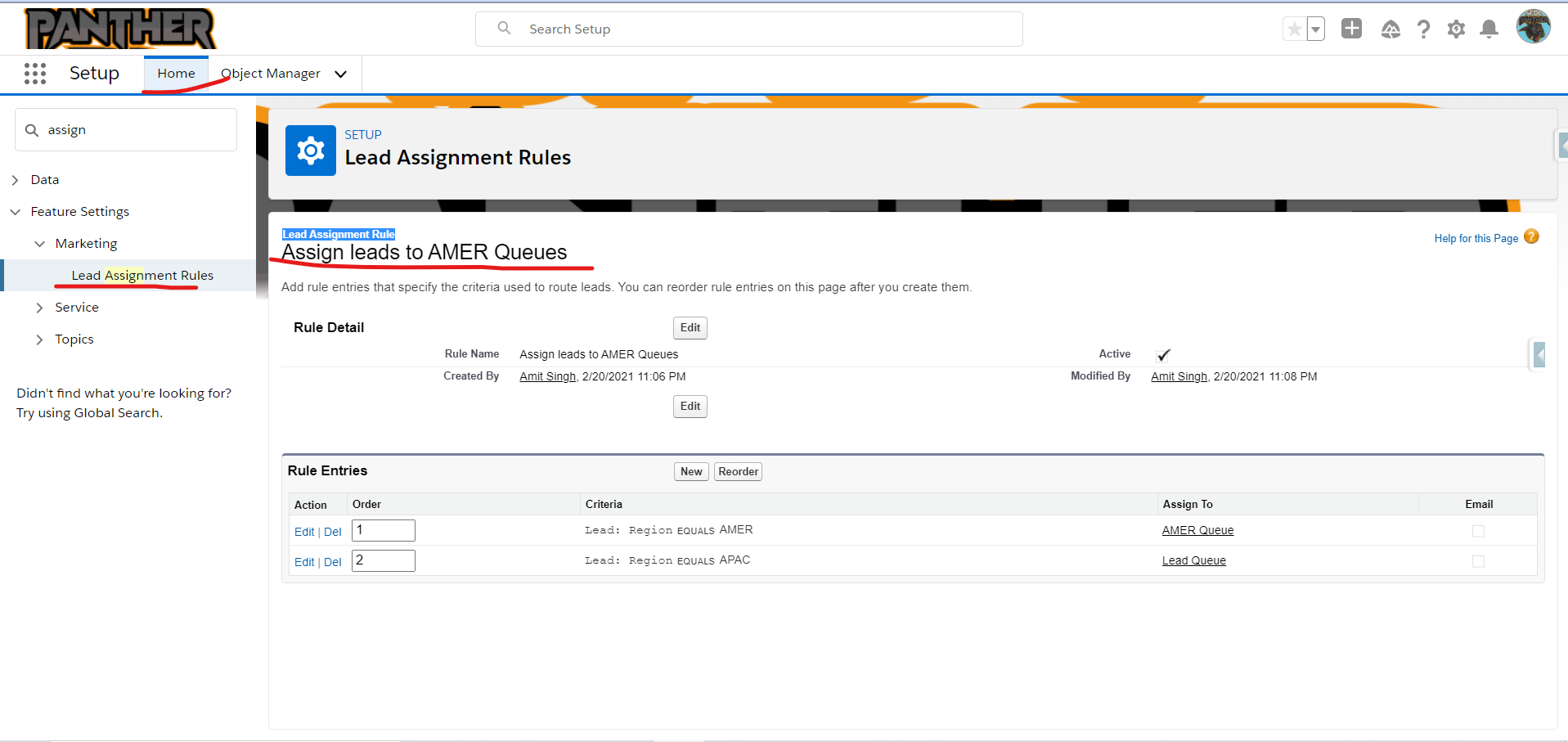Click the New button under Rule Entries
Screen dimensions: 1568x742
click(690, 471)
